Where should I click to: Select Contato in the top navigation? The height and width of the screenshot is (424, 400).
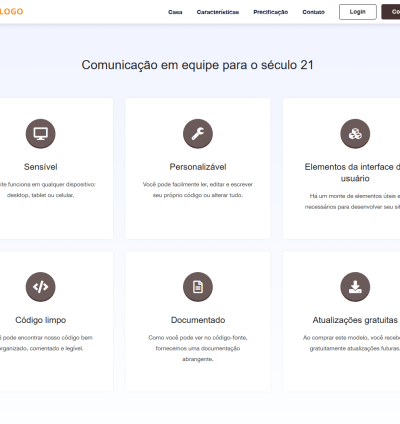313,12
